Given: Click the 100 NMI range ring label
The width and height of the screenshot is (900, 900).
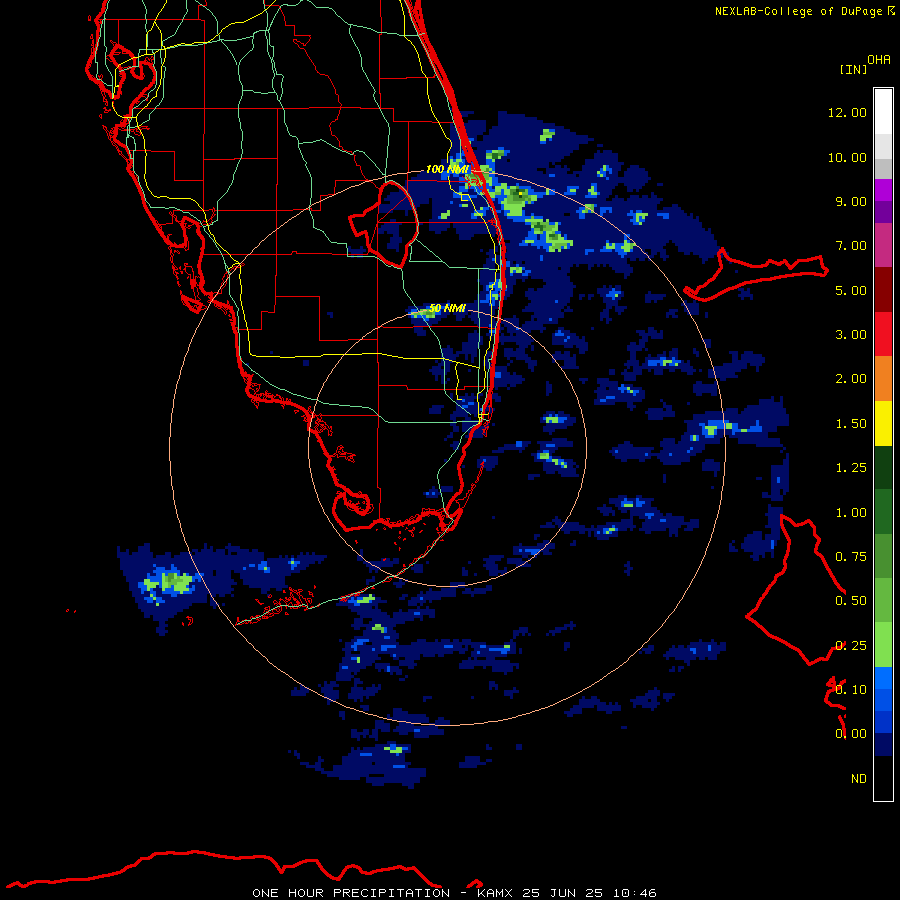Looking at the screenshot, I should point(447,169).
